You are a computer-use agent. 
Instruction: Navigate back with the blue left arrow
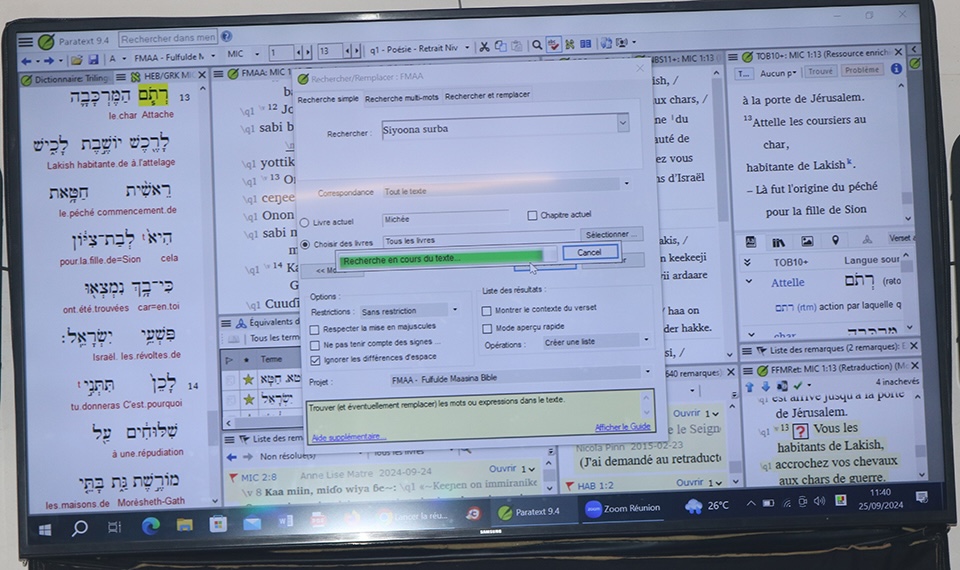tap(26, 61)
